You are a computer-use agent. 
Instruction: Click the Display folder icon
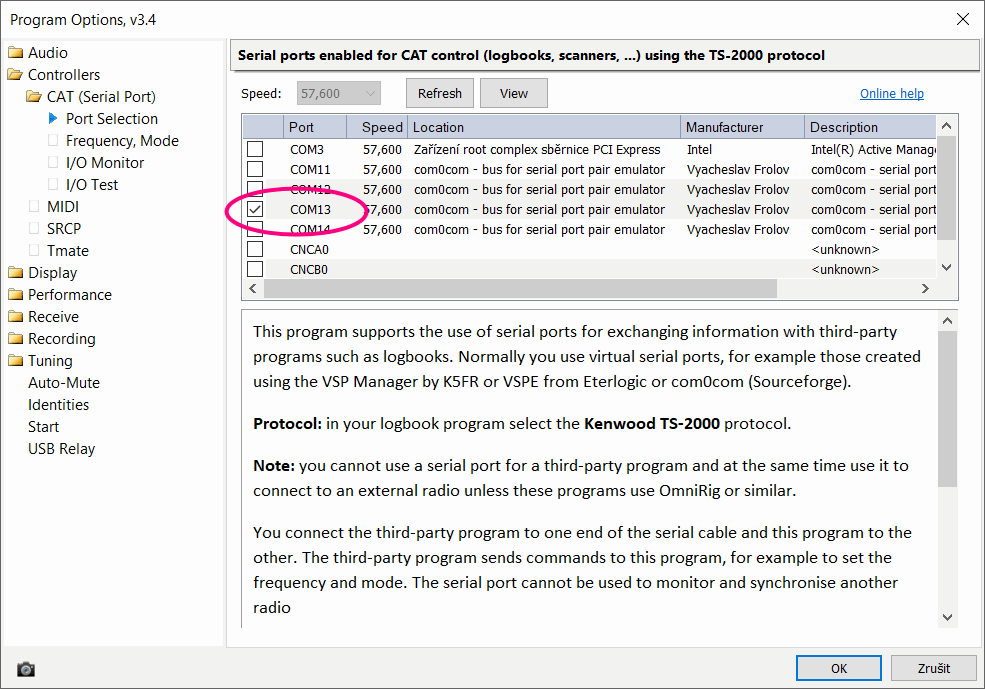tap(16, 272)
